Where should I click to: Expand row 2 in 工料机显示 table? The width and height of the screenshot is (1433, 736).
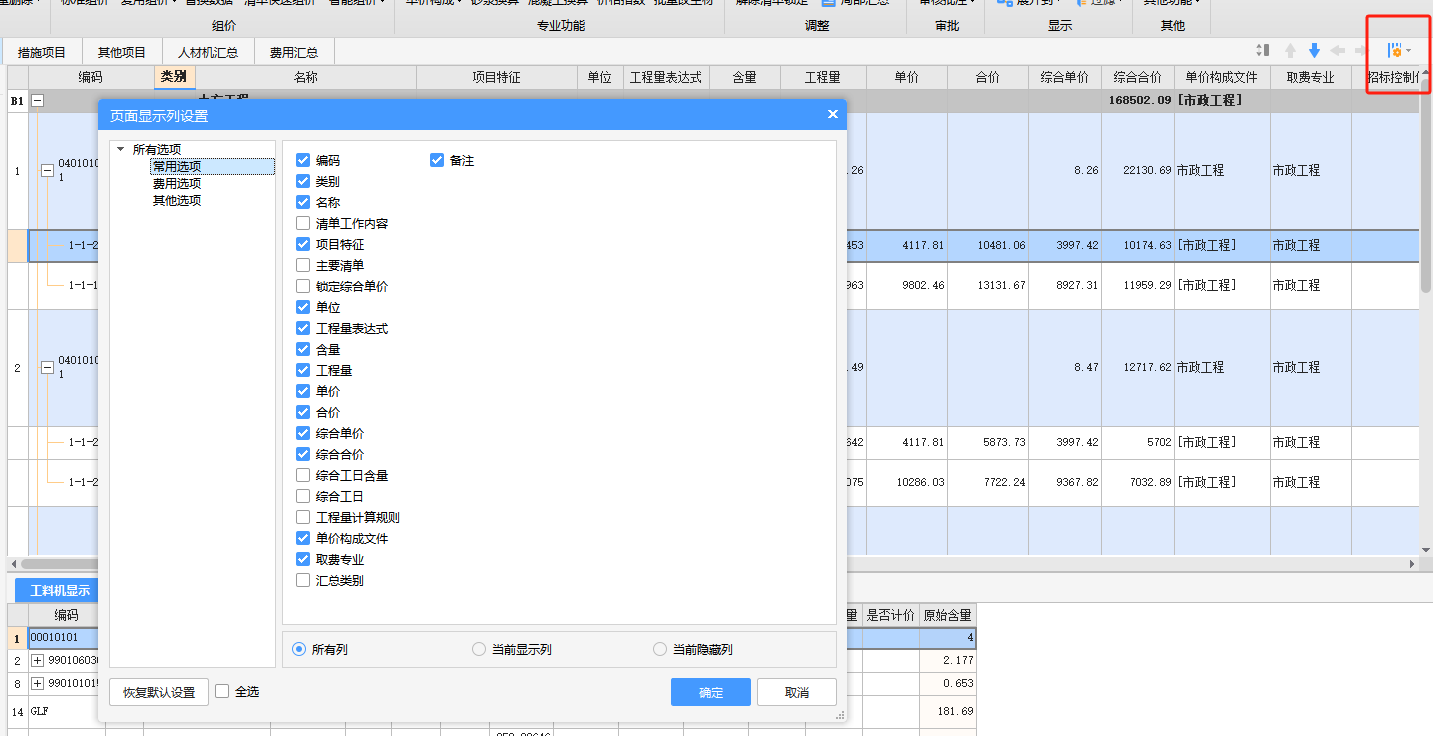(38, 660)
